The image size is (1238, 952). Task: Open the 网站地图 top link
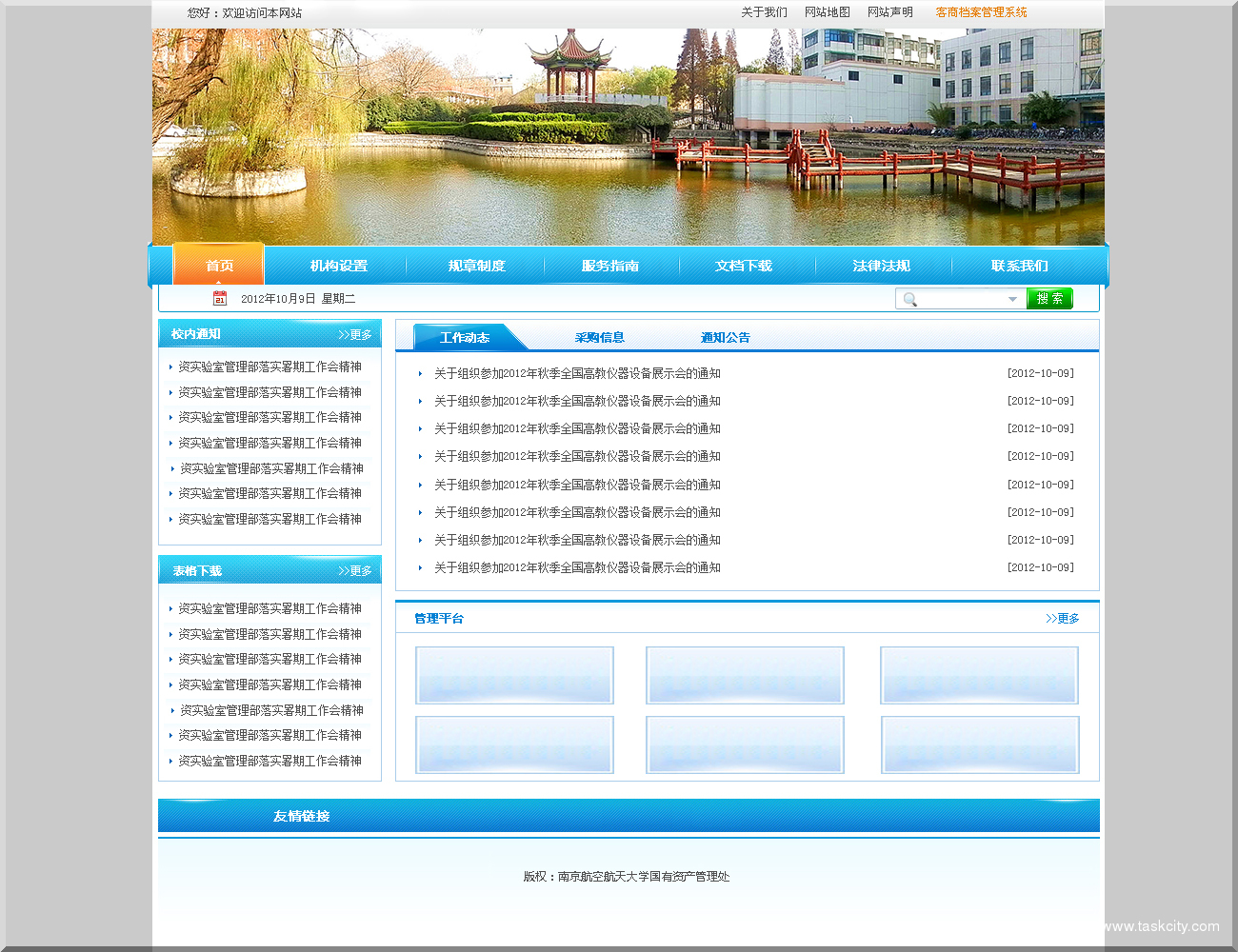coord(827,12)
